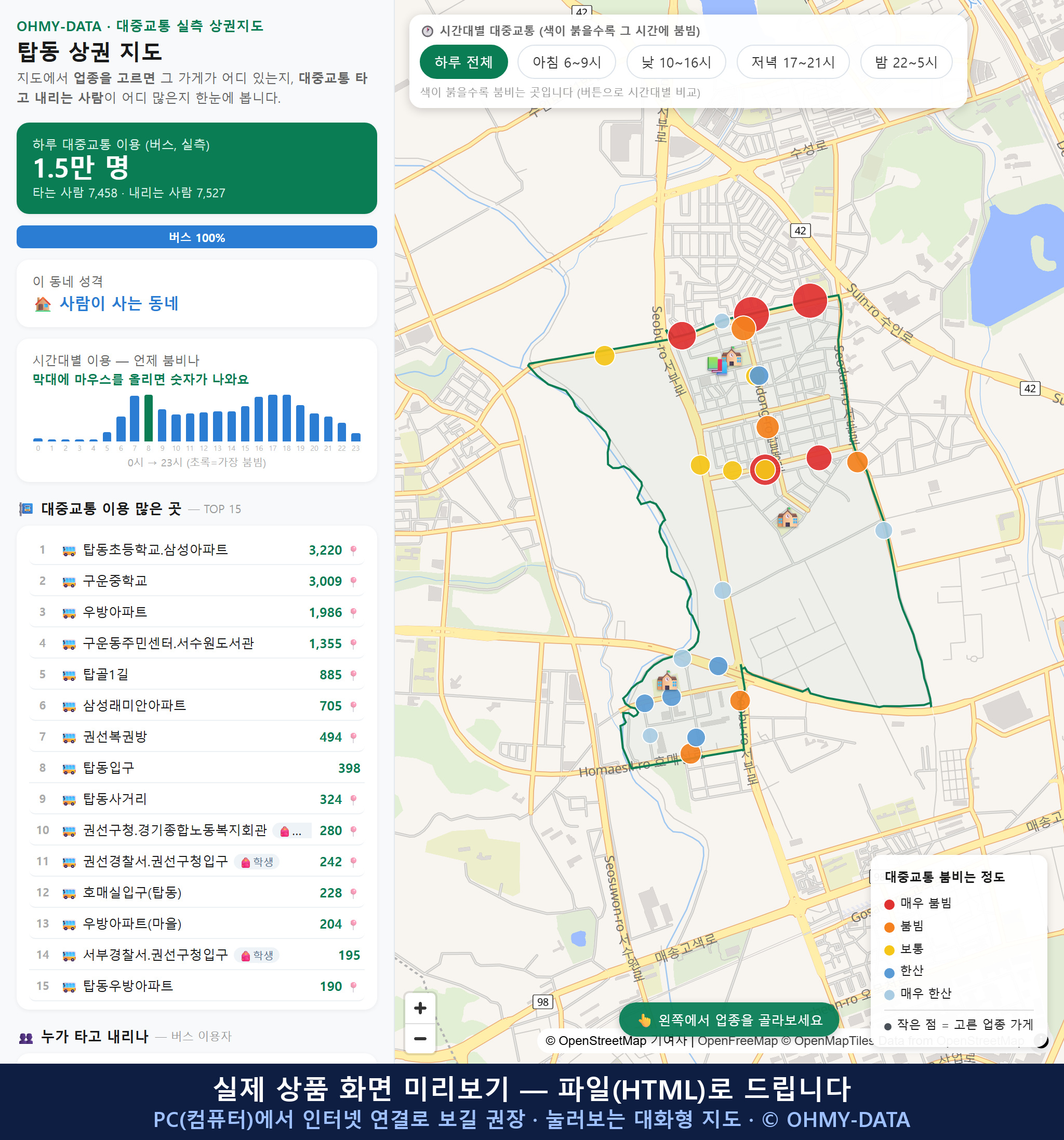Viewport: 1064px width, 1140px height.
Task: Click the red 매우 붐빔 legend swatch
Action: [889, 904]
